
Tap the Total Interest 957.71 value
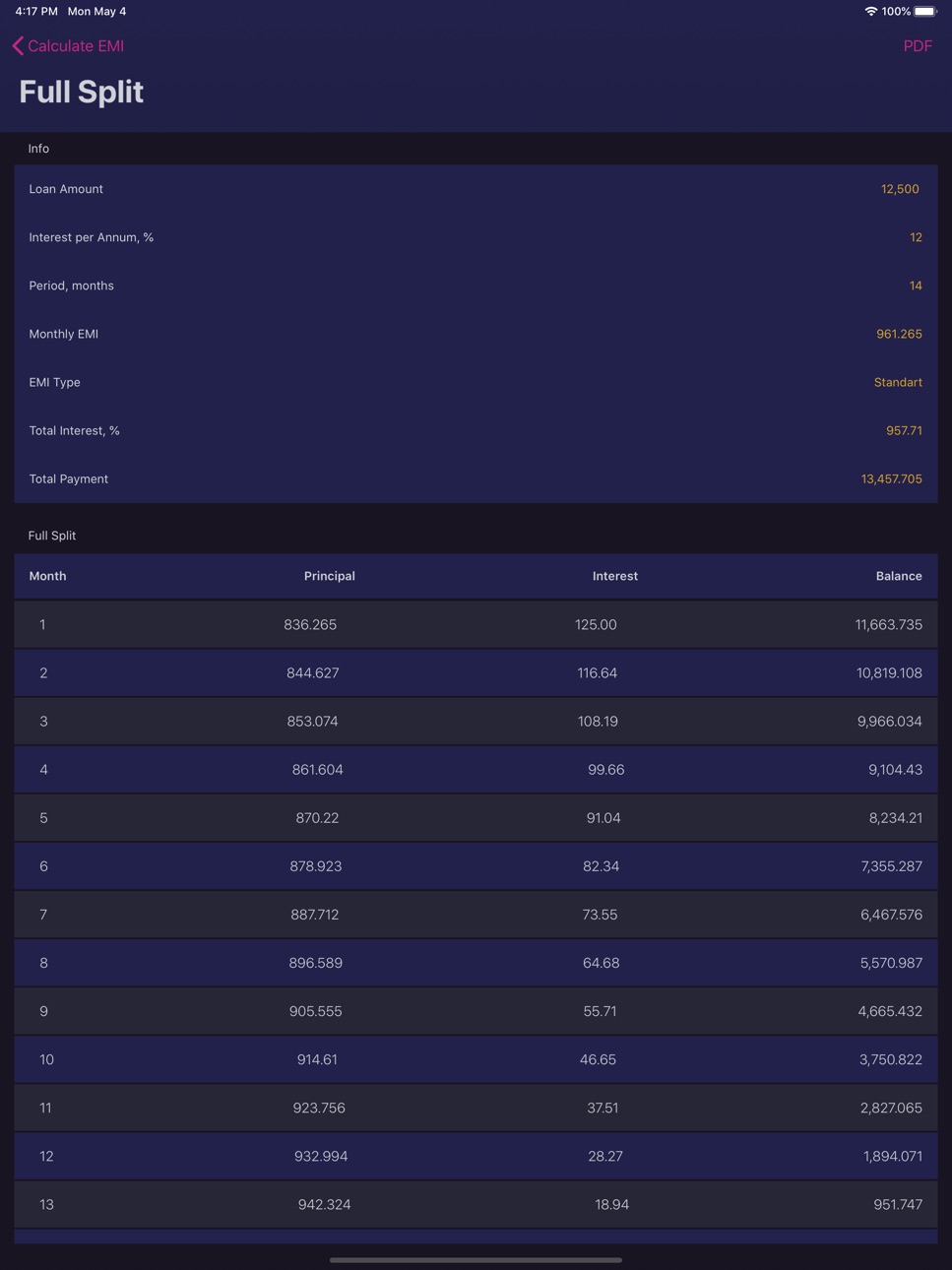point(904,430)
